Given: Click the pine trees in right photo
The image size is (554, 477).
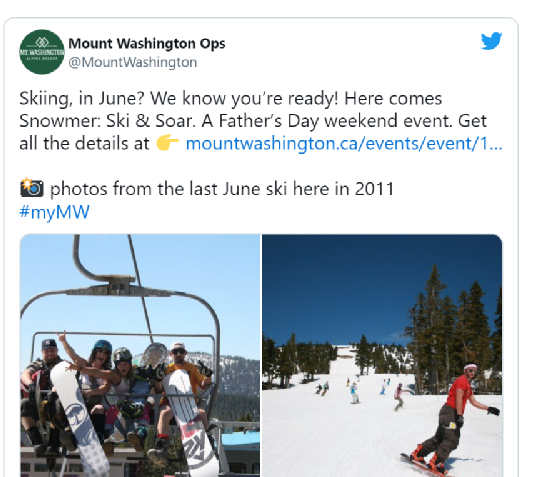Looking at the screenshot, I should tap(454, 329).
